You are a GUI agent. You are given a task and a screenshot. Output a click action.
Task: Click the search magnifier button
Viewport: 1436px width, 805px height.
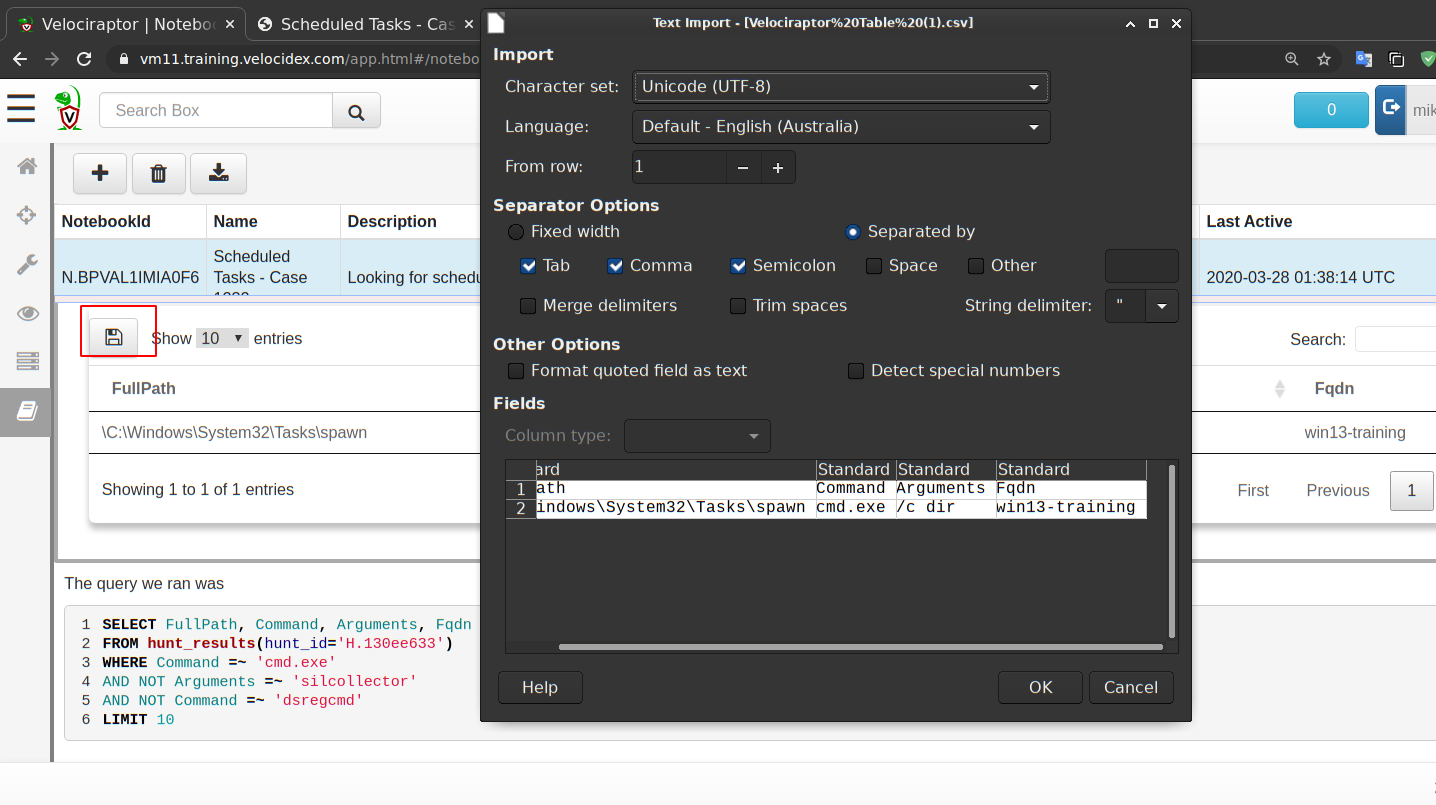pos(356,111)
